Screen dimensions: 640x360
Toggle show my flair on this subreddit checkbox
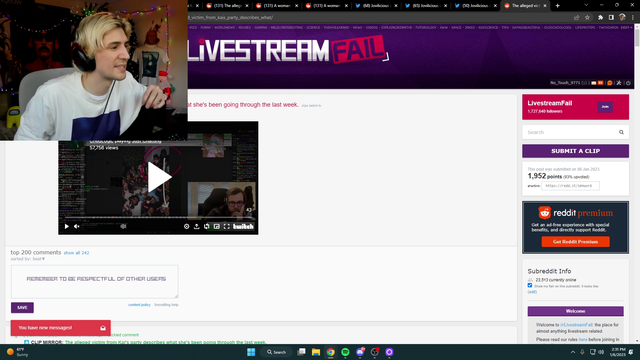point(530,285)
